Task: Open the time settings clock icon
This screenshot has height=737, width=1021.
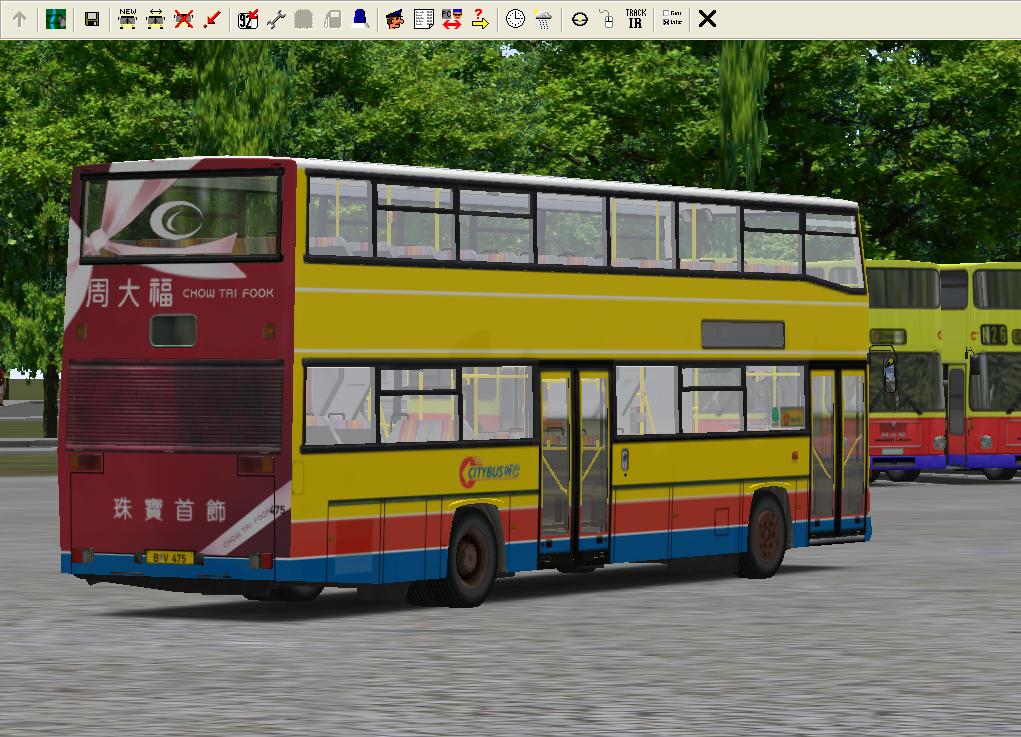Action: pos(515,19)
